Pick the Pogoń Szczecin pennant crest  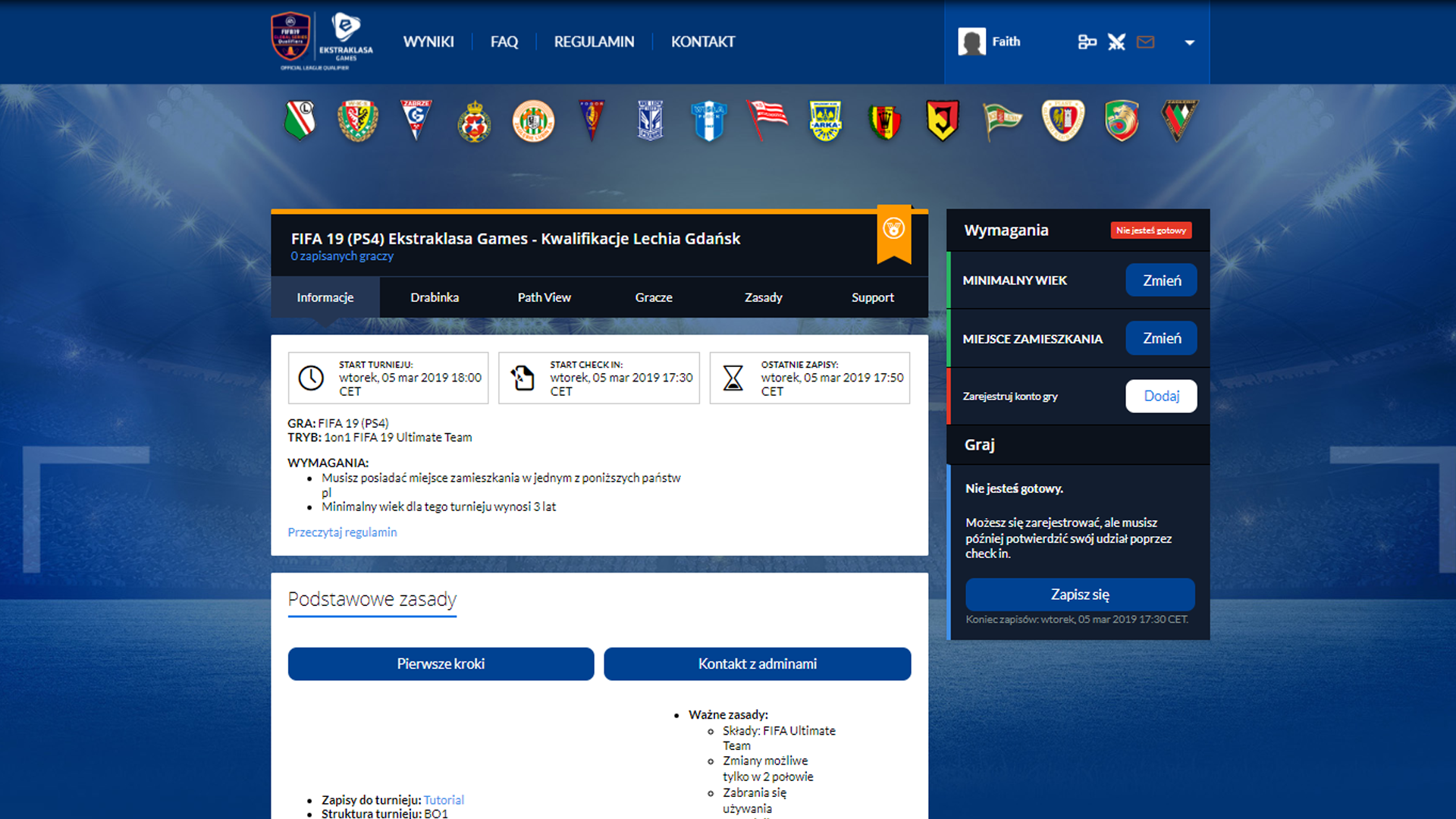pos(591,121)
